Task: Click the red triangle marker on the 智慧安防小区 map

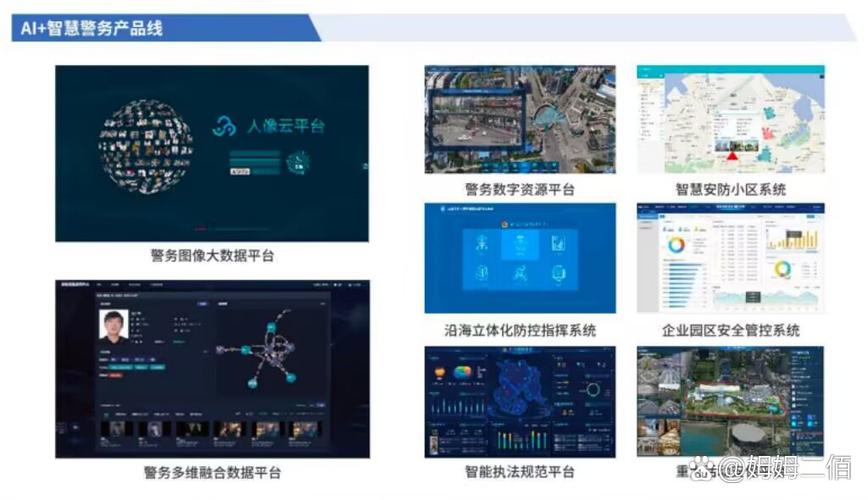Action: pyautogui.click(x=733, y=156)
